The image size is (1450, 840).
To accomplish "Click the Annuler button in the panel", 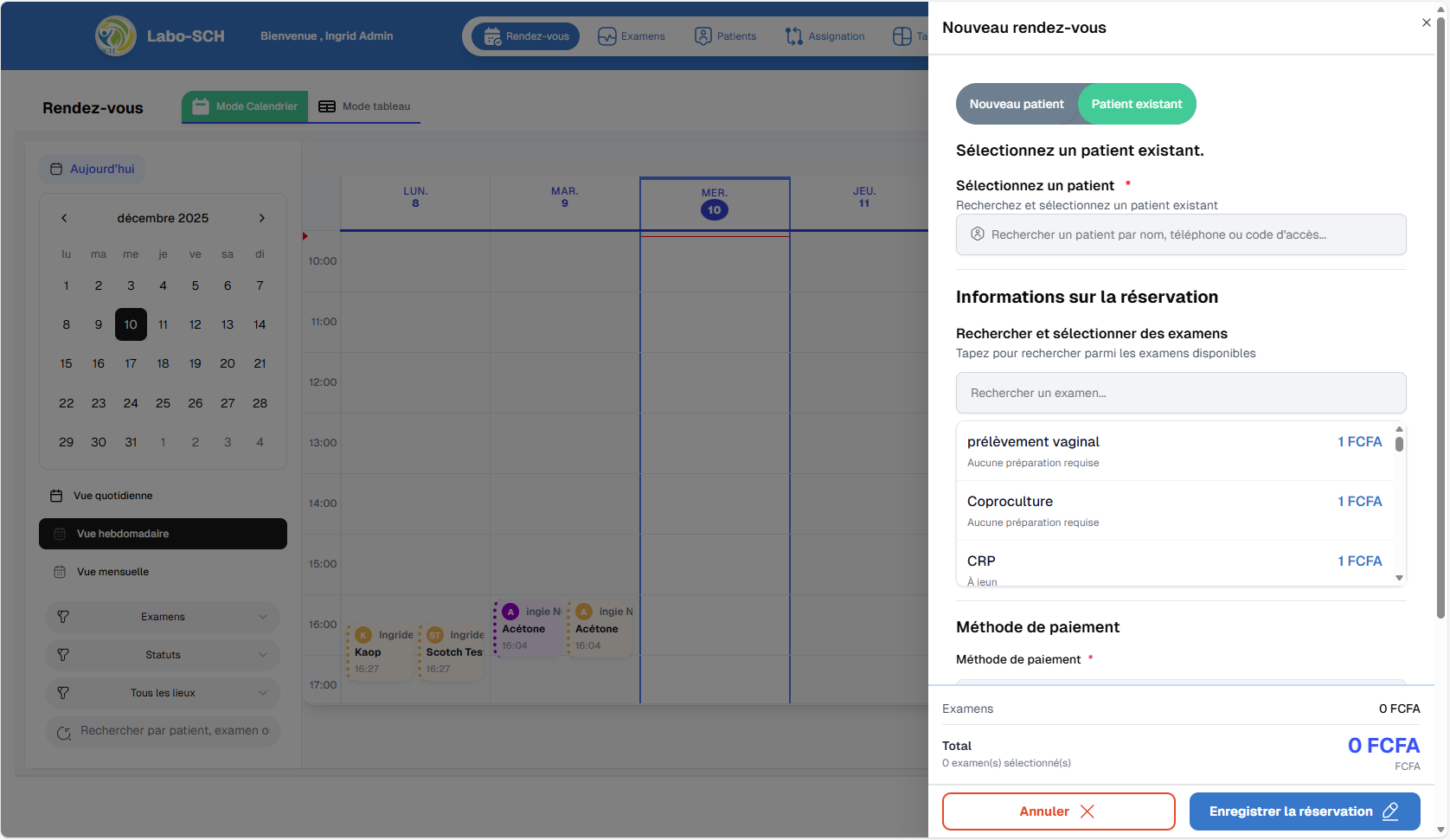I will [x=1058, y=811].
